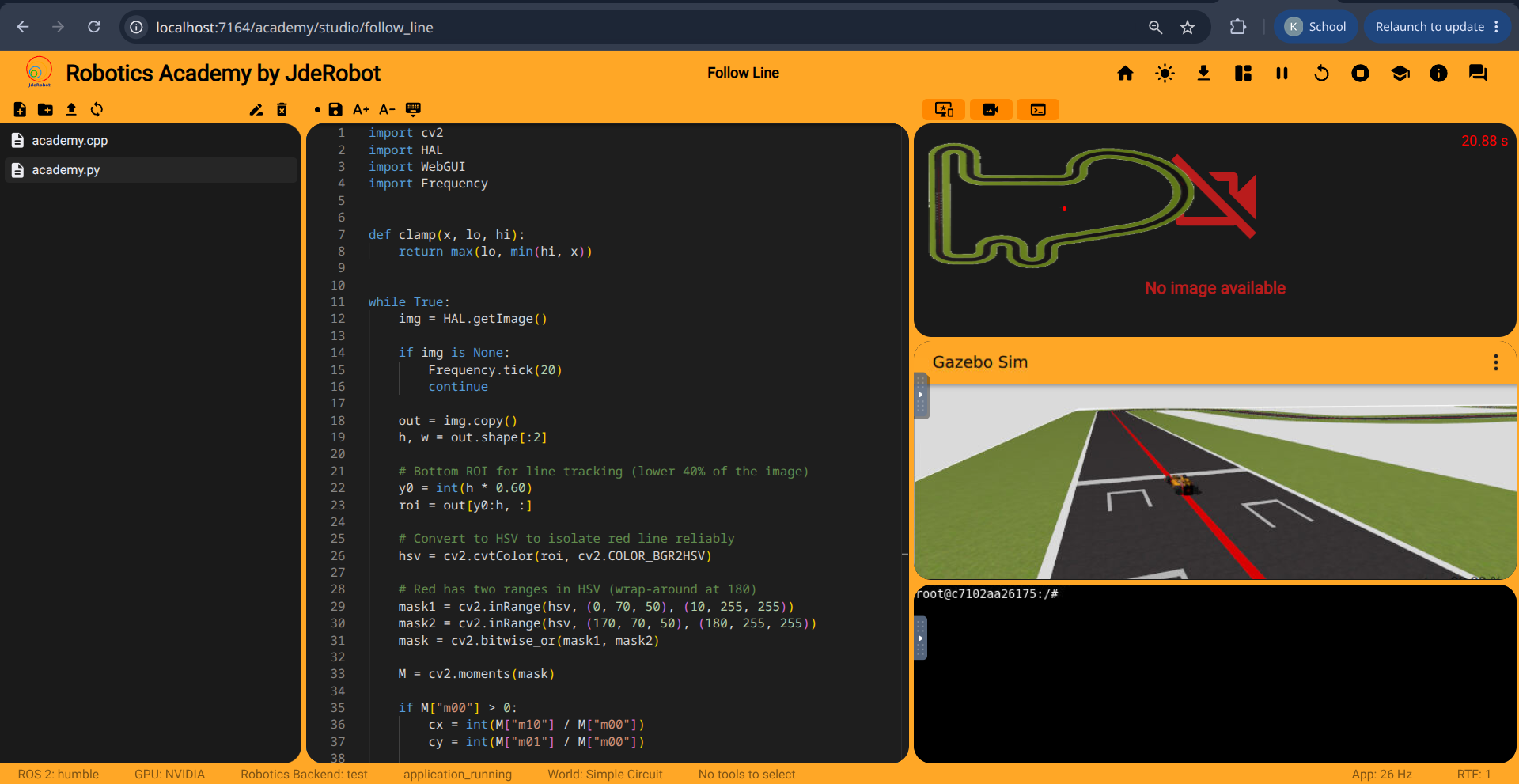Screen dimensions: 1519x784
Task: Rename the selected file with pencil icon
Action: [256, 109]
